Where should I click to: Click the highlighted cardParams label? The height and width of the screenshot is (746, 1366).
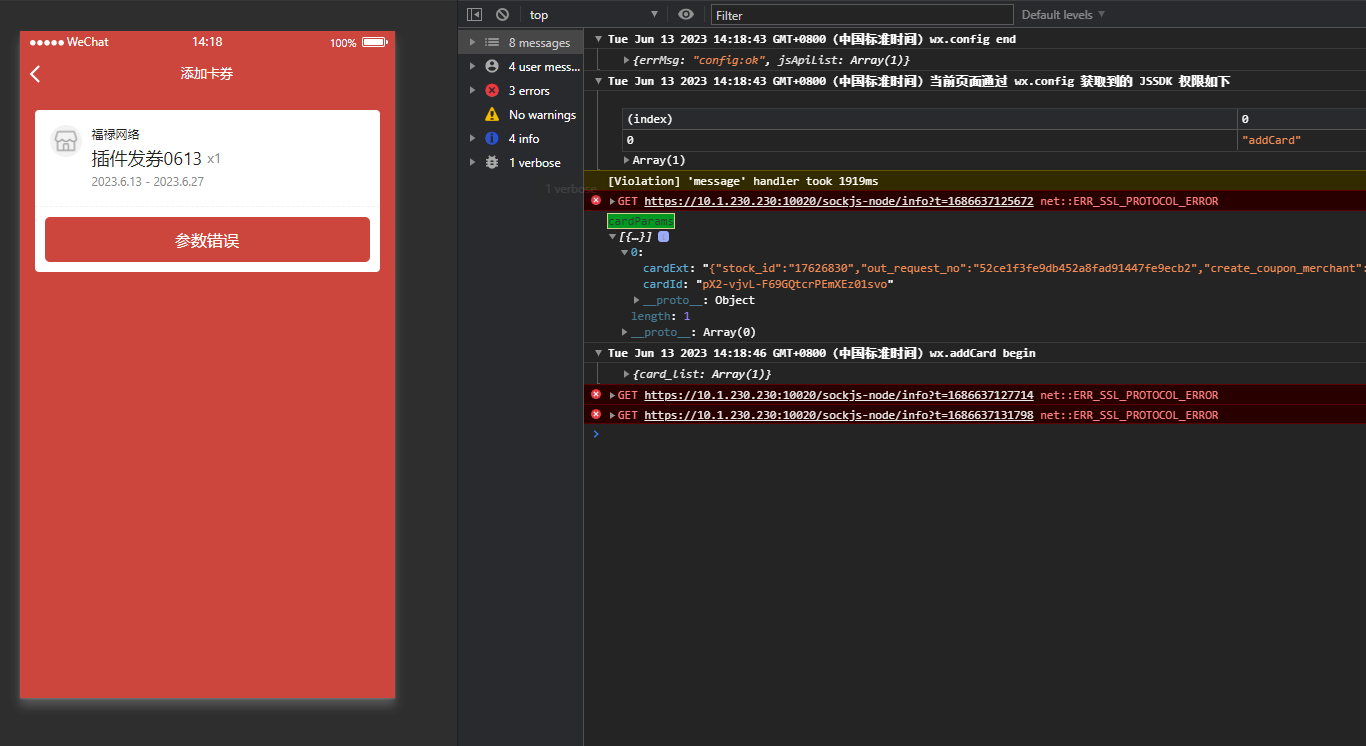tap(641, 221)
